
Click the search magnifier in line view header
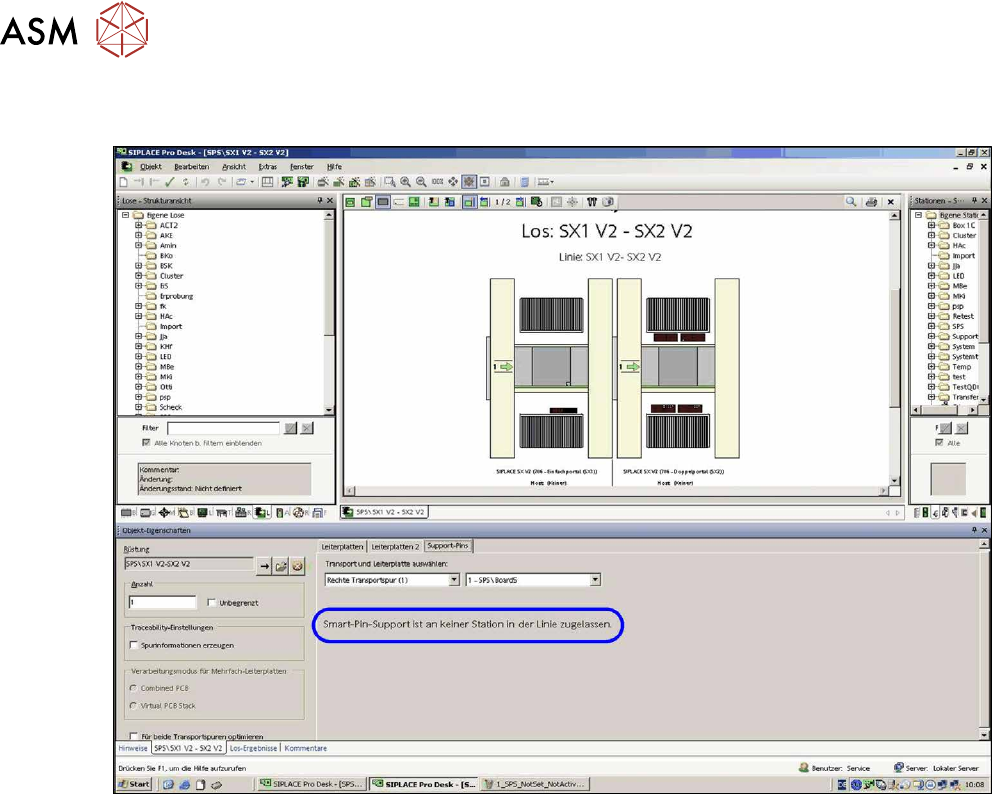coord(851,202)
